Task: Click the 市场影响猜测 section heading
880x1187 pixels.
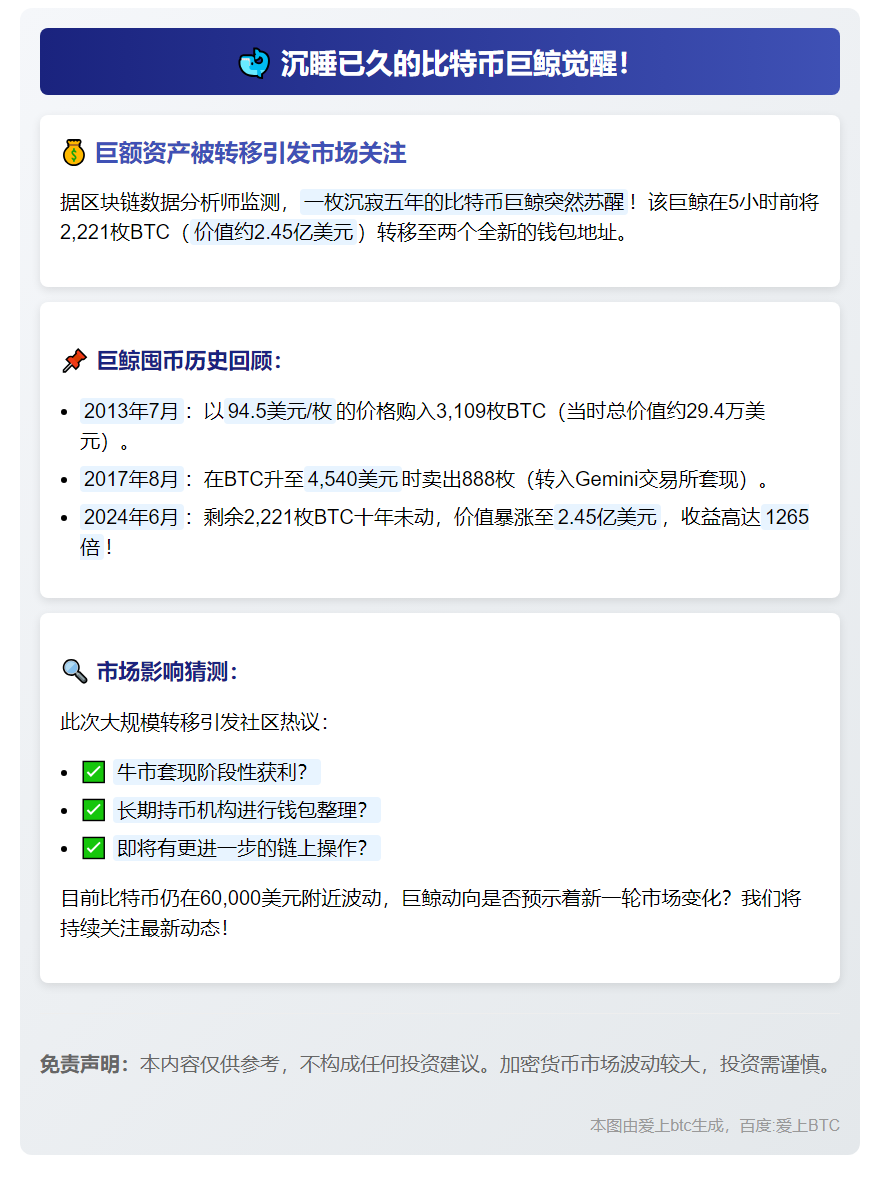Action: [166, 671]
